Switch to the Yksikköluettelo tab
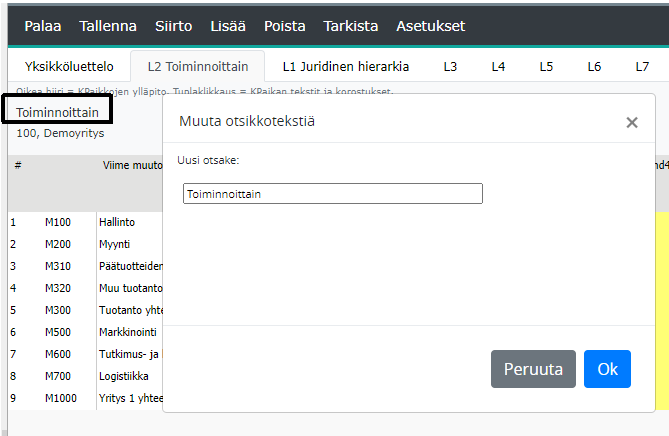Screen dimensions: 669x436 (69, 67)
